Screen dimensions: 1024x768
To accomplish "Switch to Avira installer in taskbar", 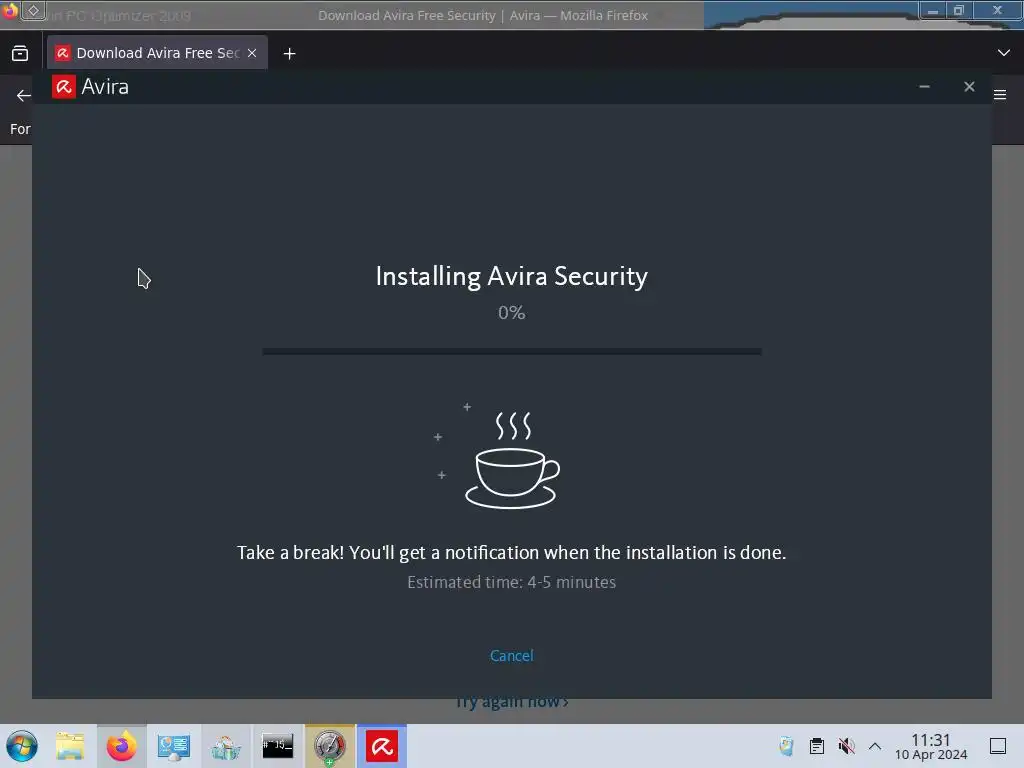I will (x=382, y=746).
